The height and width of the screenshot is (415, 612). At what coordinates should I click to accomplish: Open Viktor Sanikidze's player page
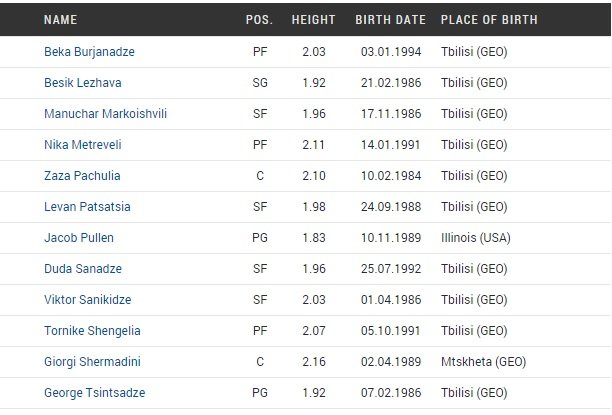(x=88, y=300)
